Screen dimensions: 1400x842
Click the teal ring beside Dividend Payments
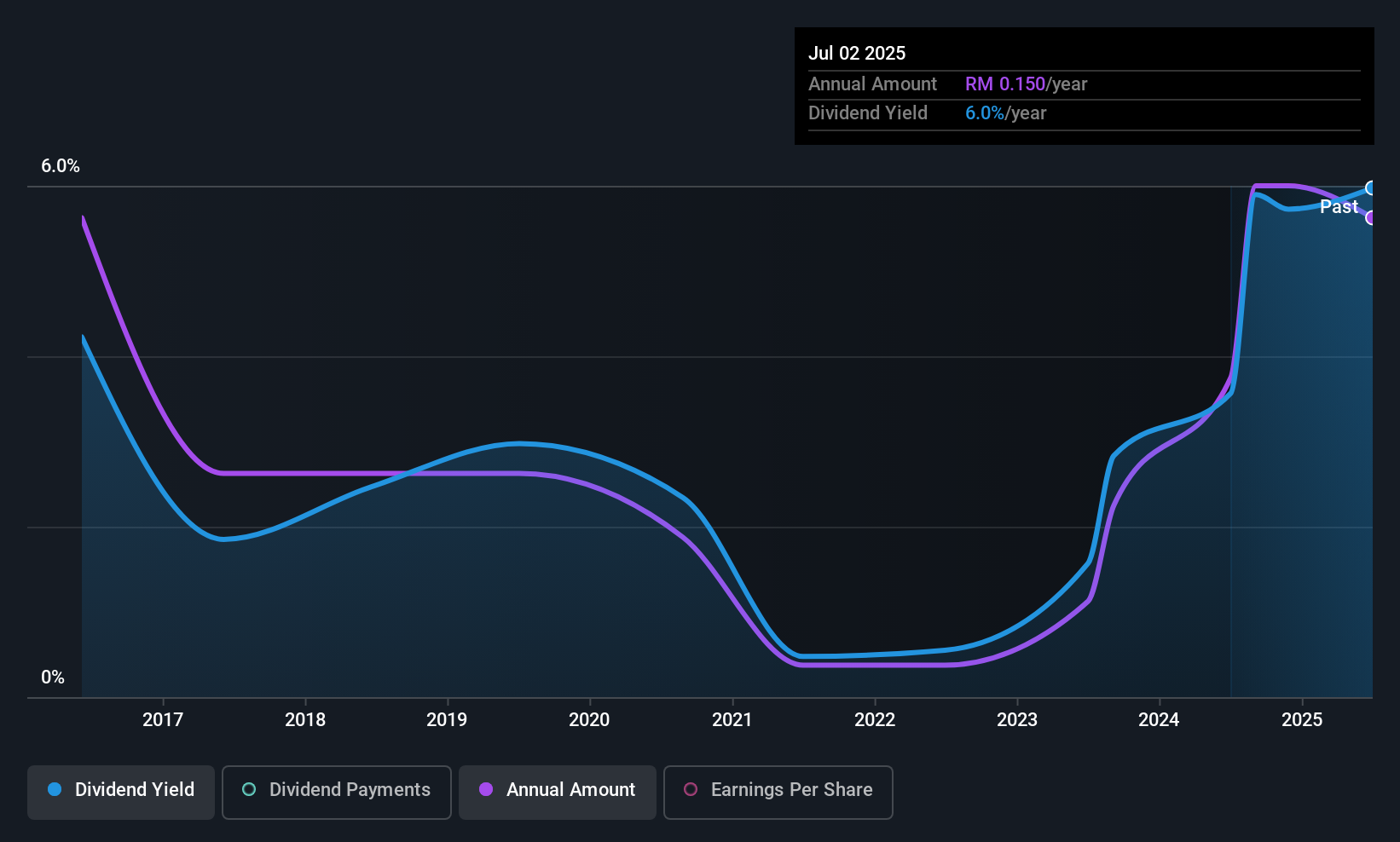tap(249, 790)
